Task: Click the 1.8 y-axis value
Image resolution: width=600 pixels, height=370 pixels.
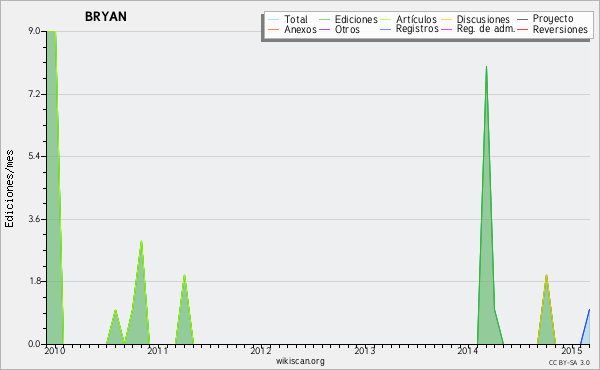Action: click(x=34, y=281)
